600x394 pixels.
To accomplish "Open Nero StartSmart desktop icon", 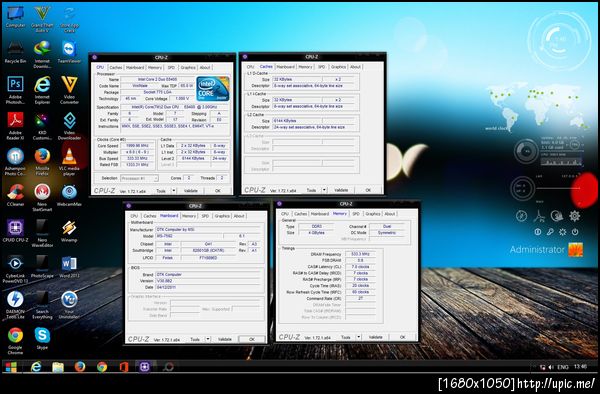I will (x=42, y=197).
